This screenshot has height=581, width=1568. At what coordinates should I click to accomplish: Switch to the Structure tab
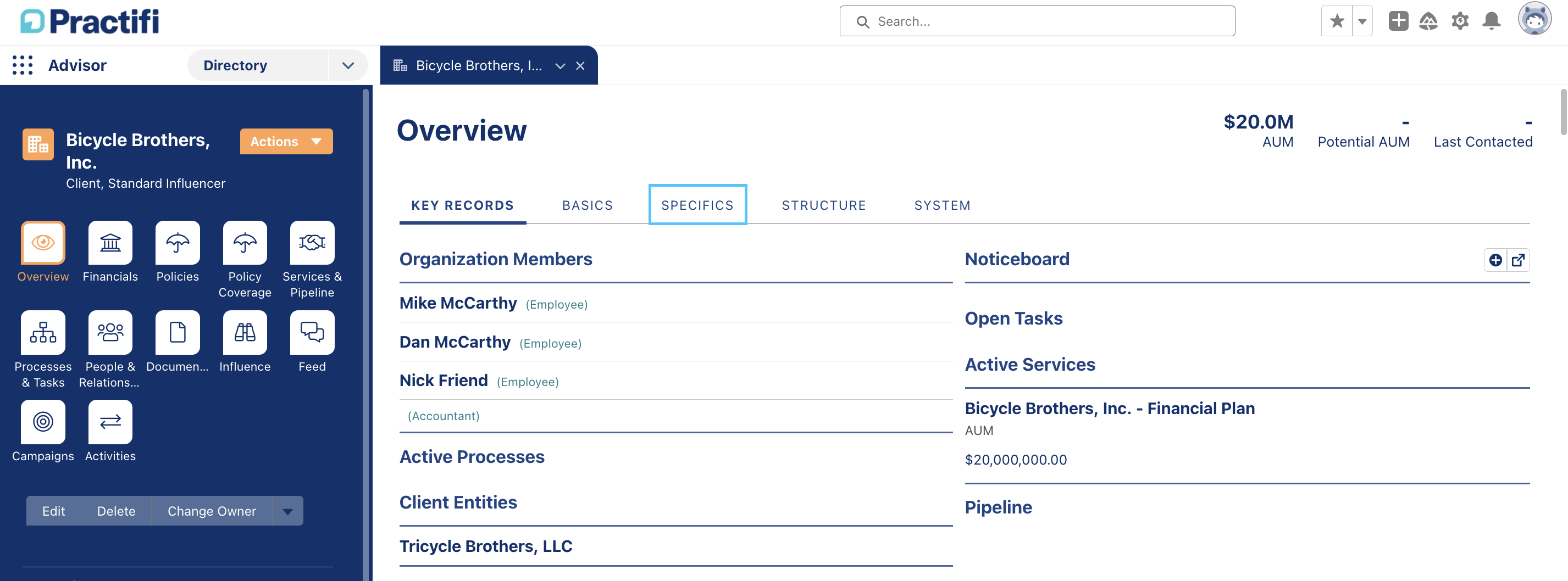(x=823, y=205)
